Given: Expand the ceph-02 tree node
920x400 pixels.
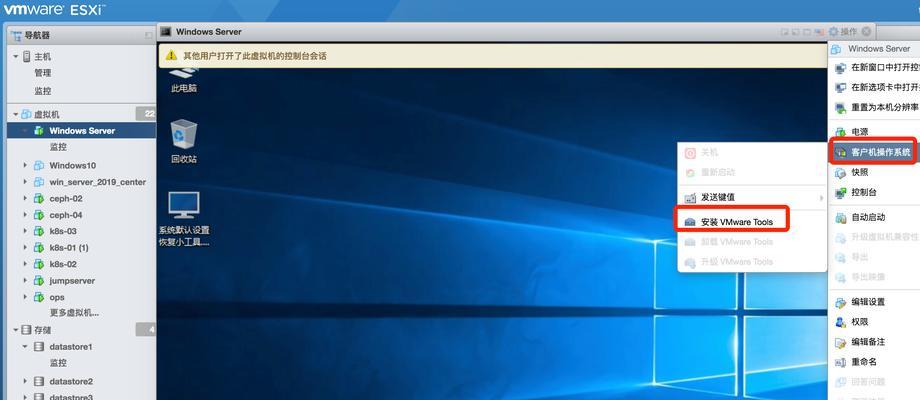Looking at the screenshot, I should point(25,198).
